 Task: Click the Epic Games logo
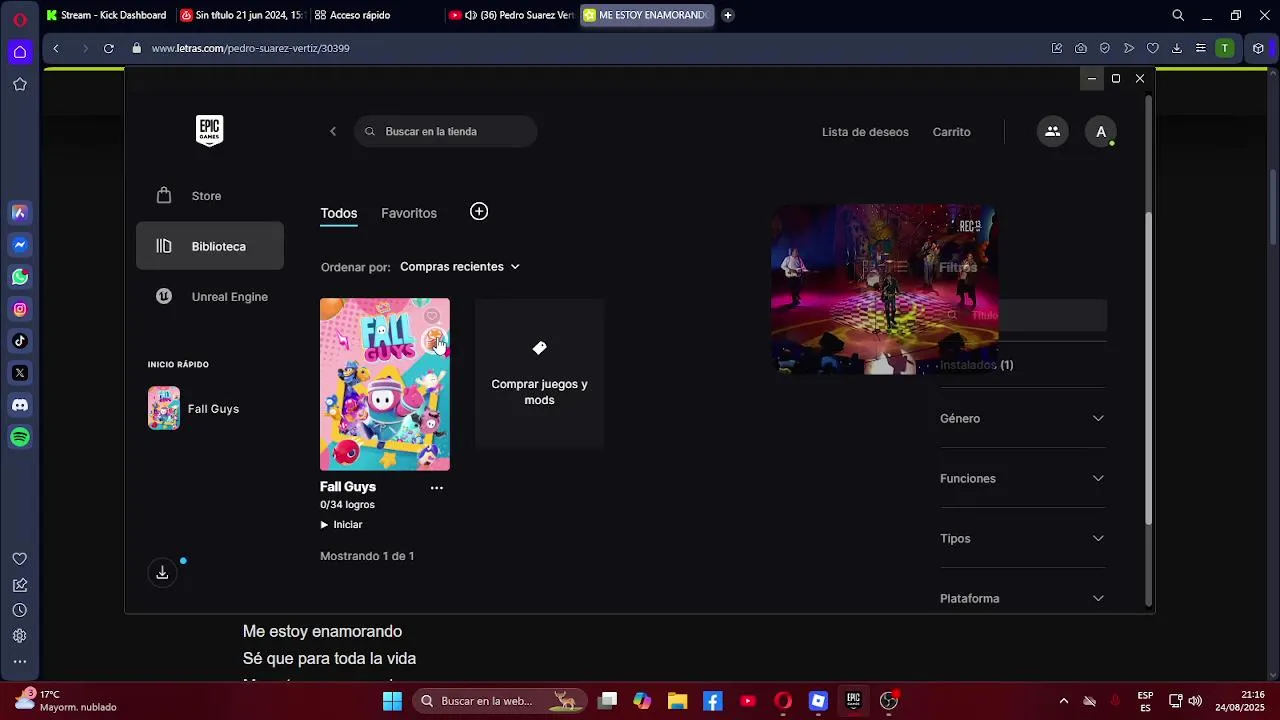click(209, 130)
